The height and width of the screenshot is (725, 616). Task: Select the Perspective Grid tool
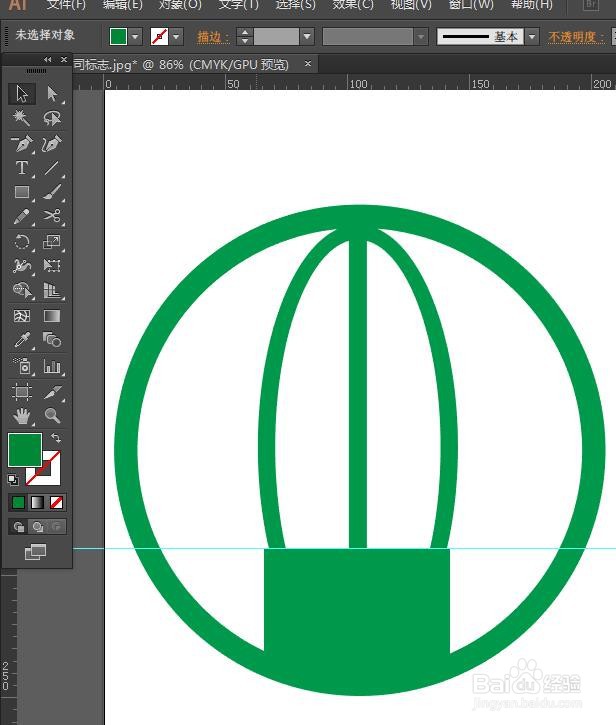[52, 290]
